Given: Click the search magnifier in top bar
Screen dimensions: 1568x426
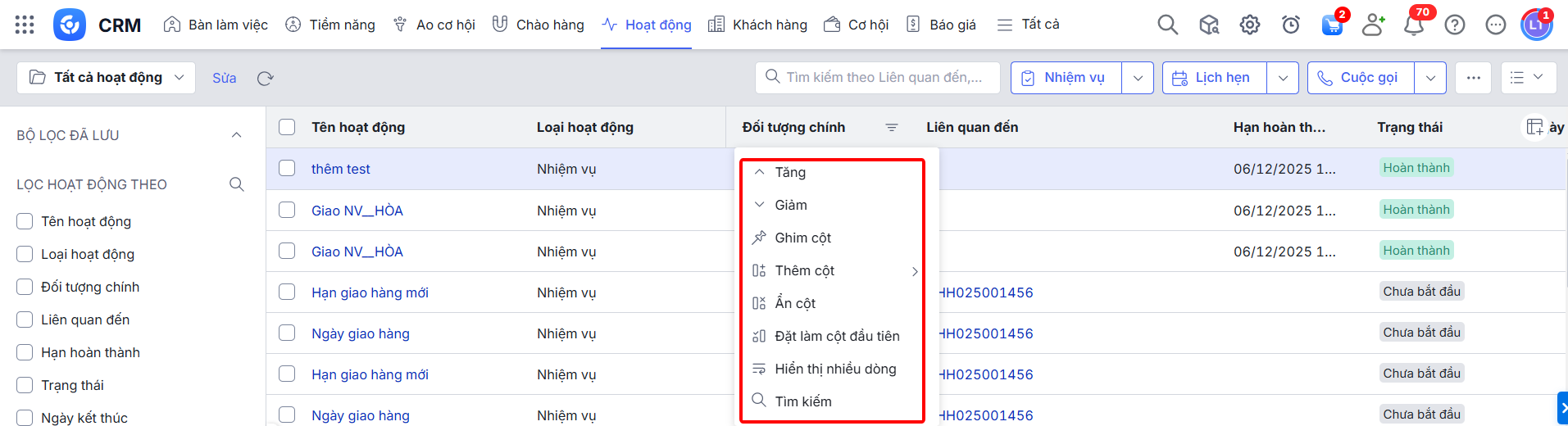Looking at the screenshot, I should click(1167, 25).
